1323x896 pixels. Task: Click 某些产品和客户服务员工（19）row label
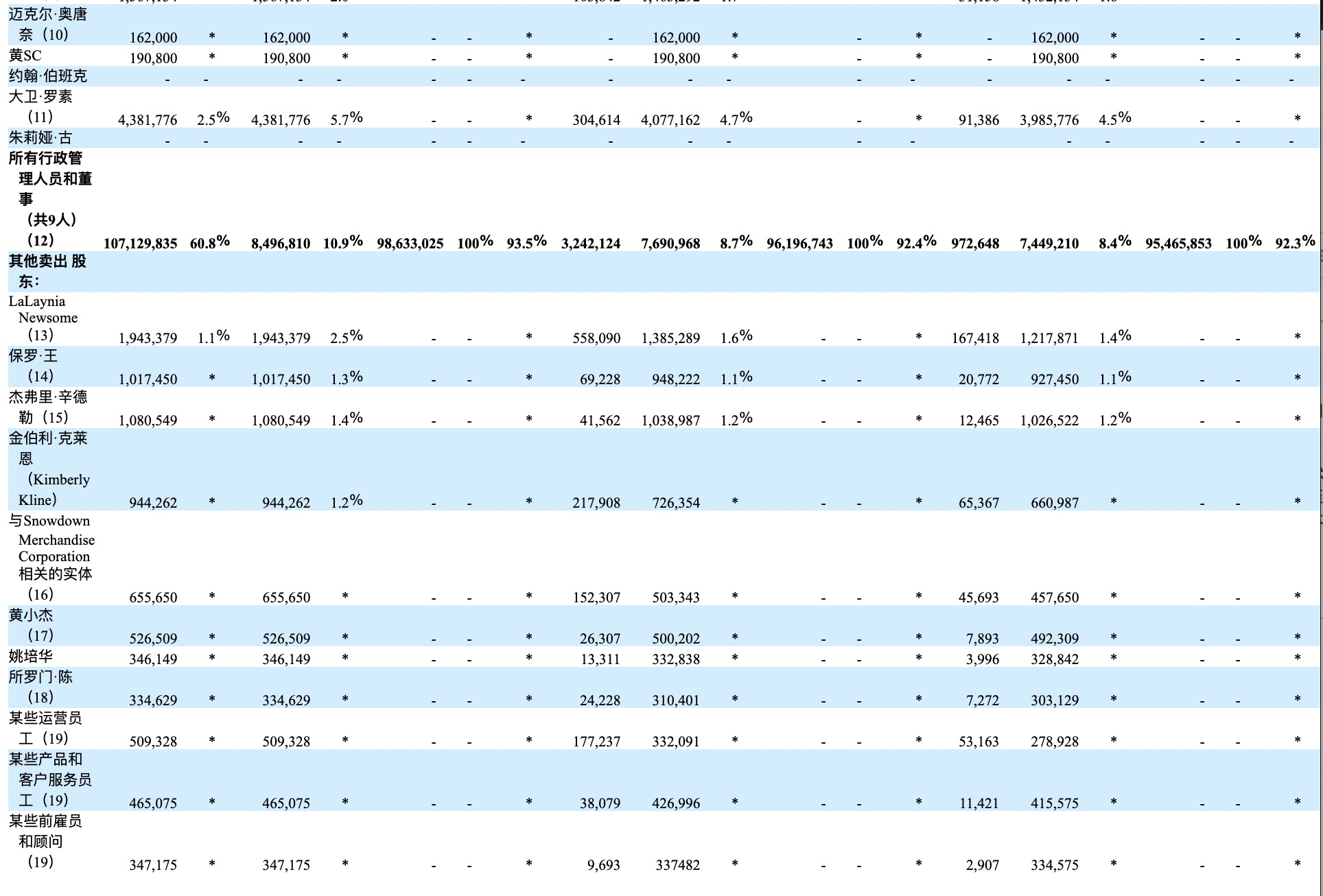pyautogui.click(x=50, y=780)
